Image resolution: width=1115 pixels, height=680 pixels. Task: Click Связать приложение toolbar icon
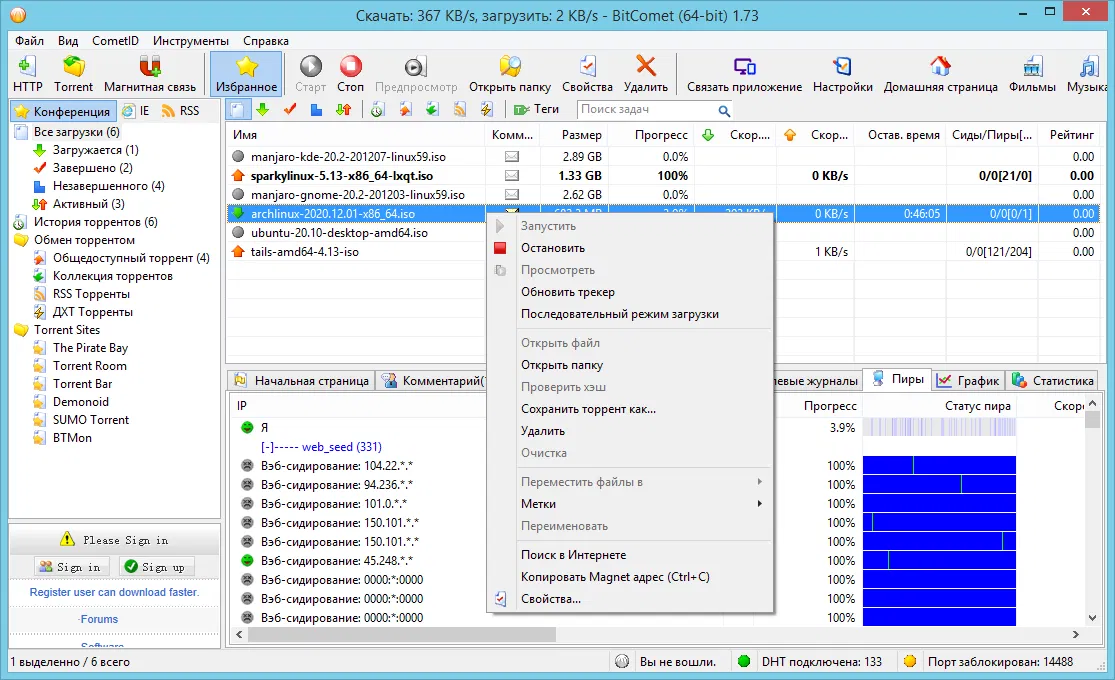pos(744,74)
